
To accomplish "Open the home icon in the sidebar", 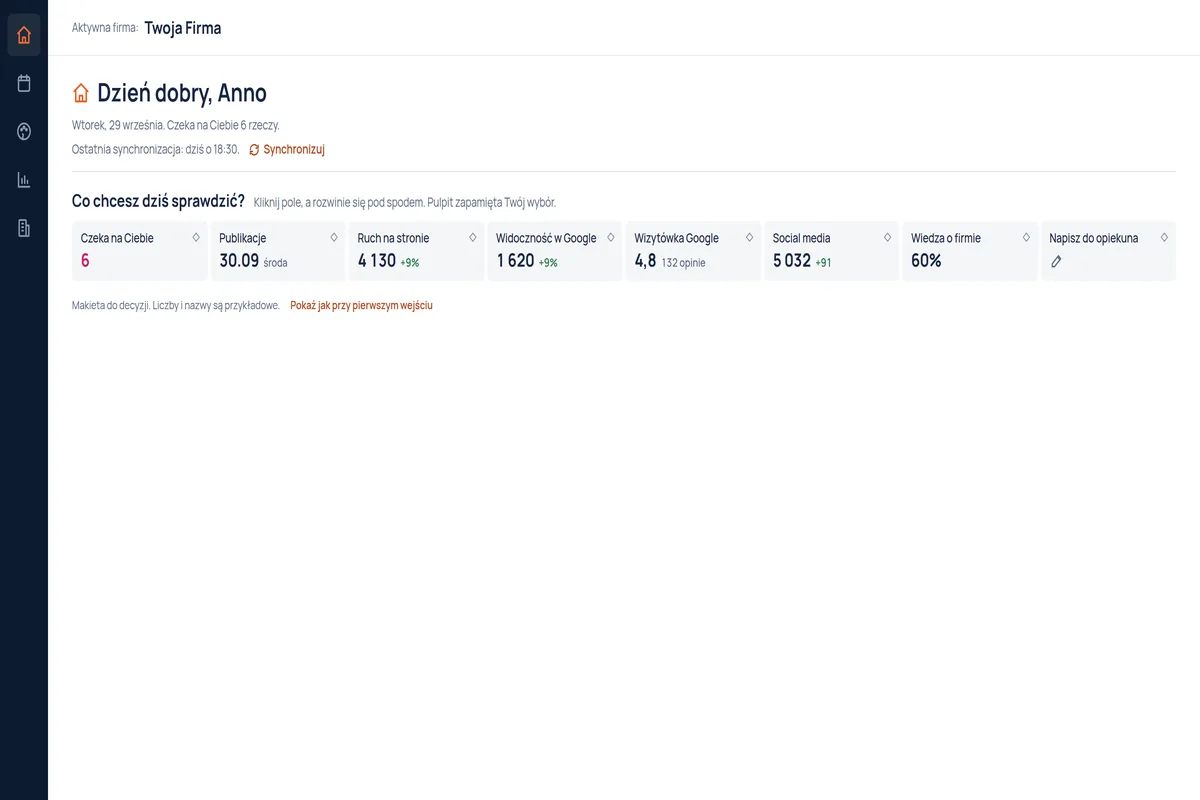I will (x=24, y=35).
